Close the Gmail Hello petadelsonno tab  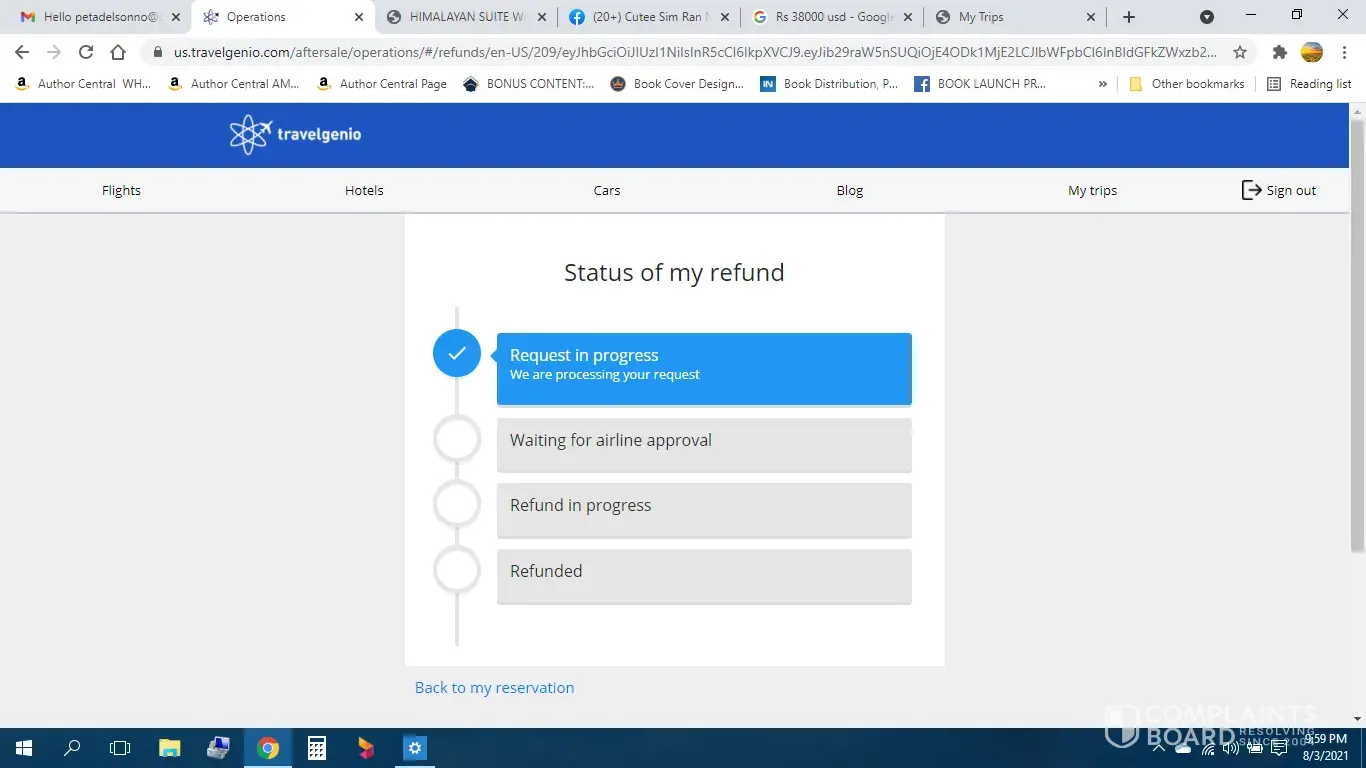[176, 17]
